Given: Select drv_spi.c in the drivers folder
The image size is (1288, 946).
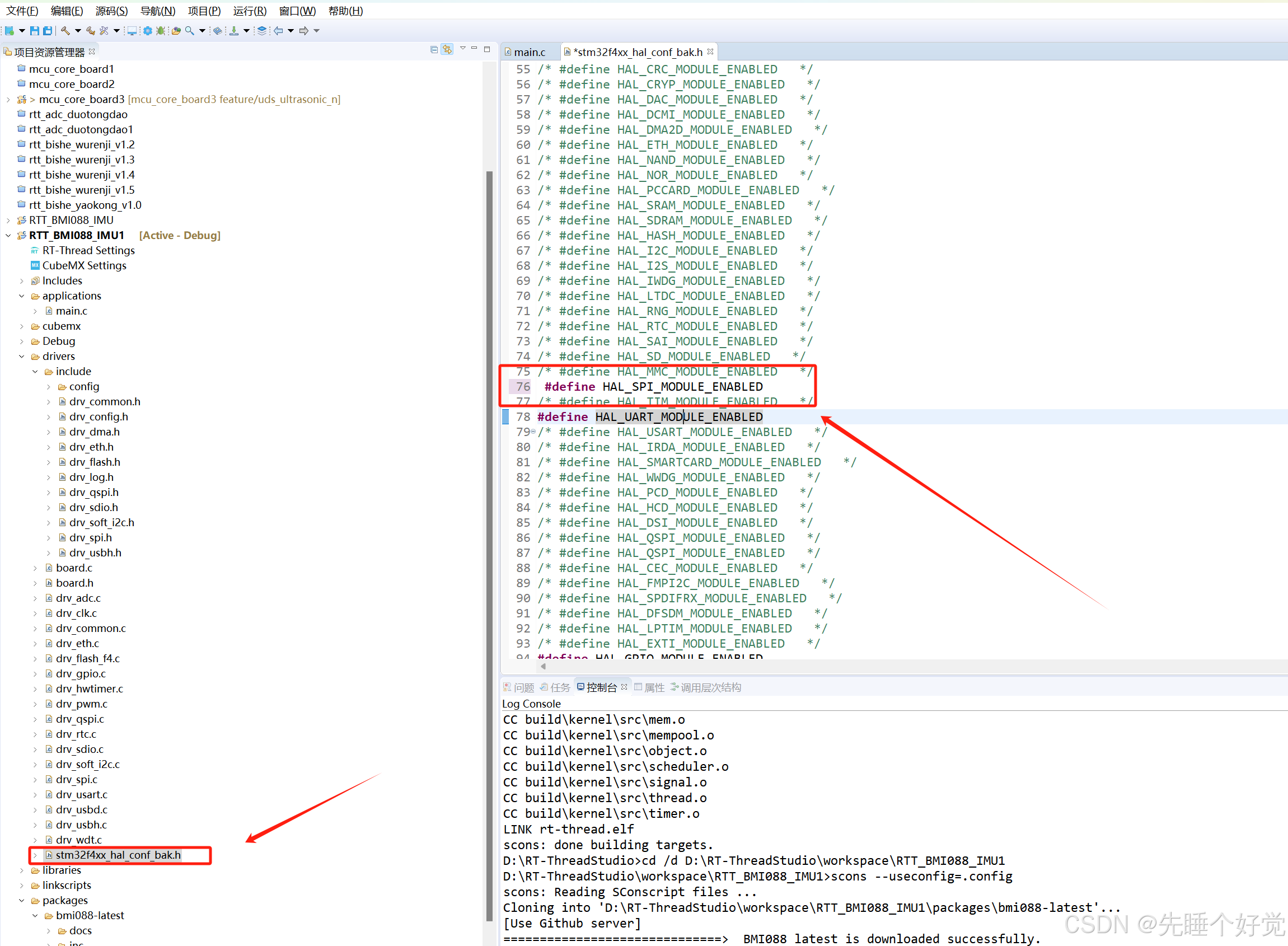Looking at the screenshot, I should [77, 779].
